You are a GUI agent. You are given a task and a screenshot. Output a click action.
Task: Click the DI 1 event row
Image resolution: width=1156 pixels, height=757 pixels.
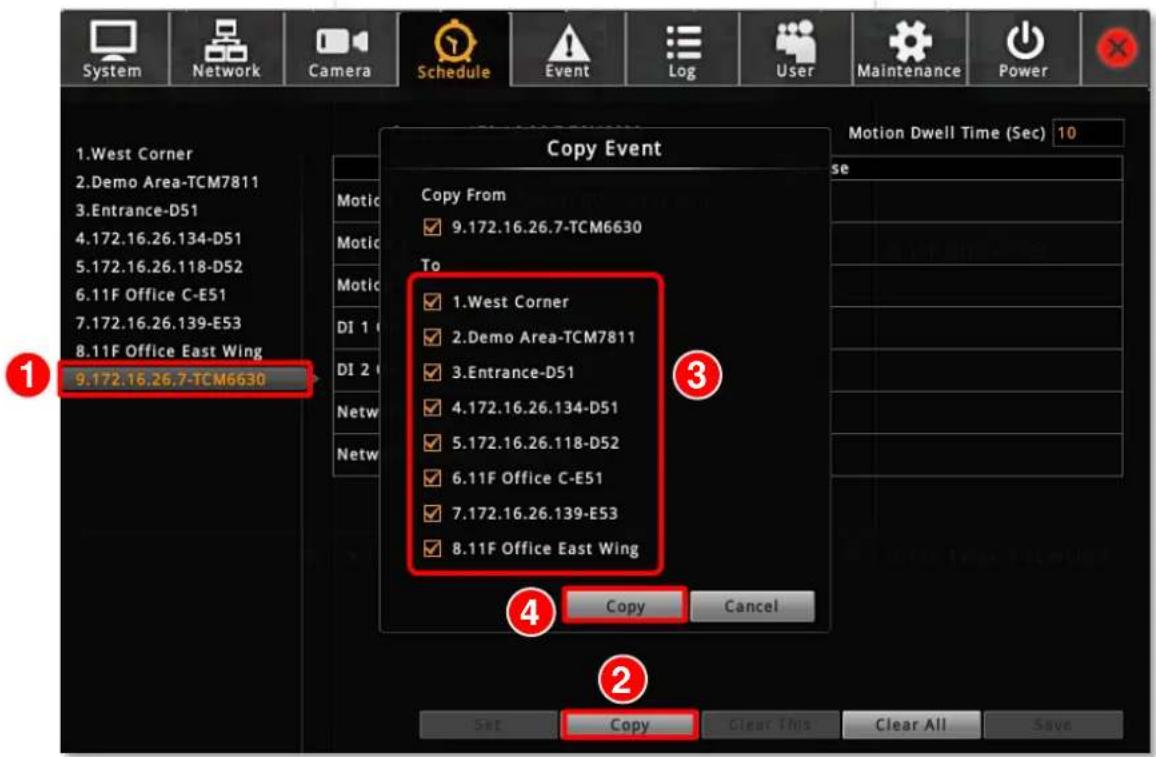coord(727,327)
